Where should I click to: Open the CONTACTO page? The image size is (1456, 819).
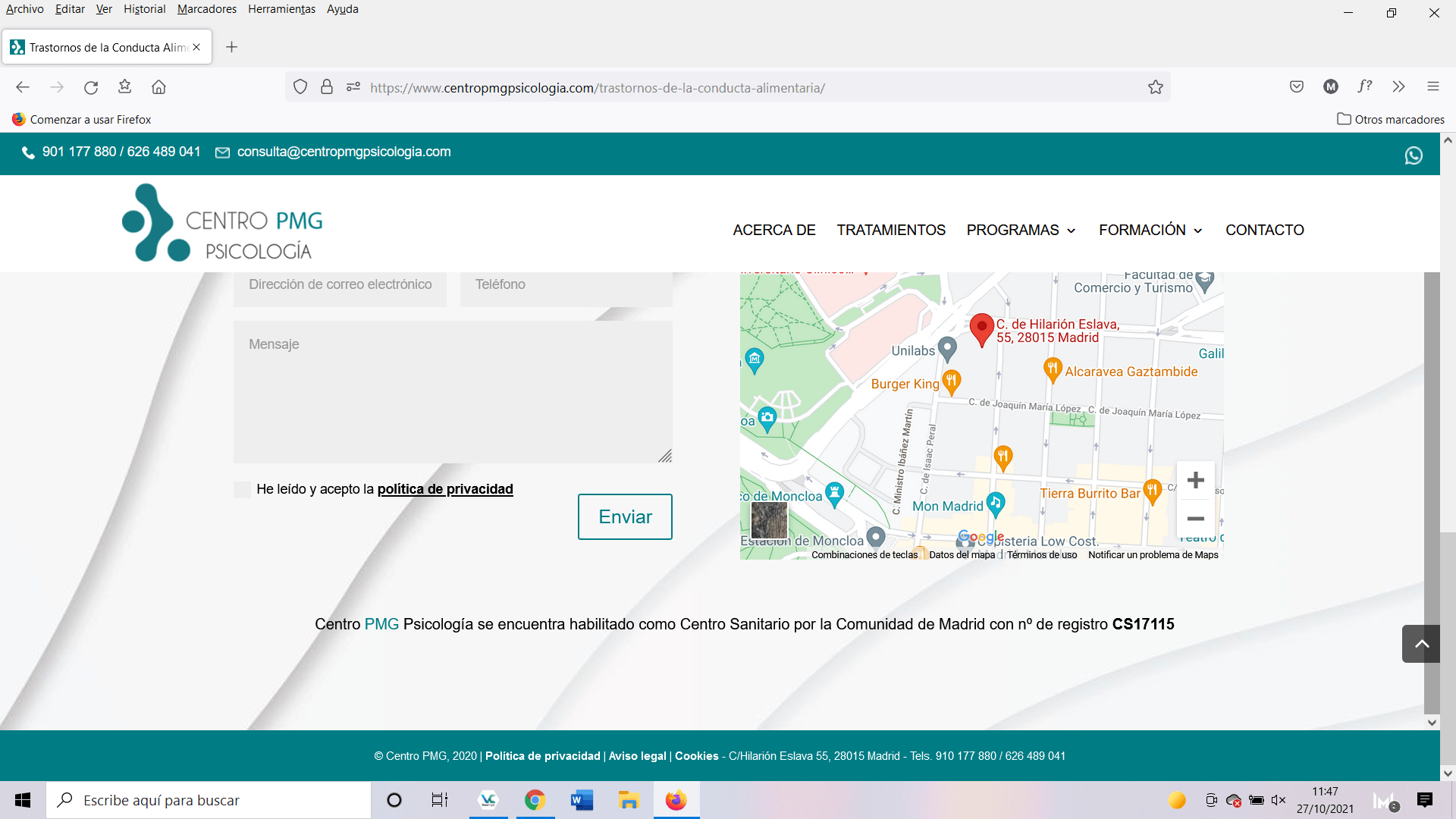coord(1264,230)
